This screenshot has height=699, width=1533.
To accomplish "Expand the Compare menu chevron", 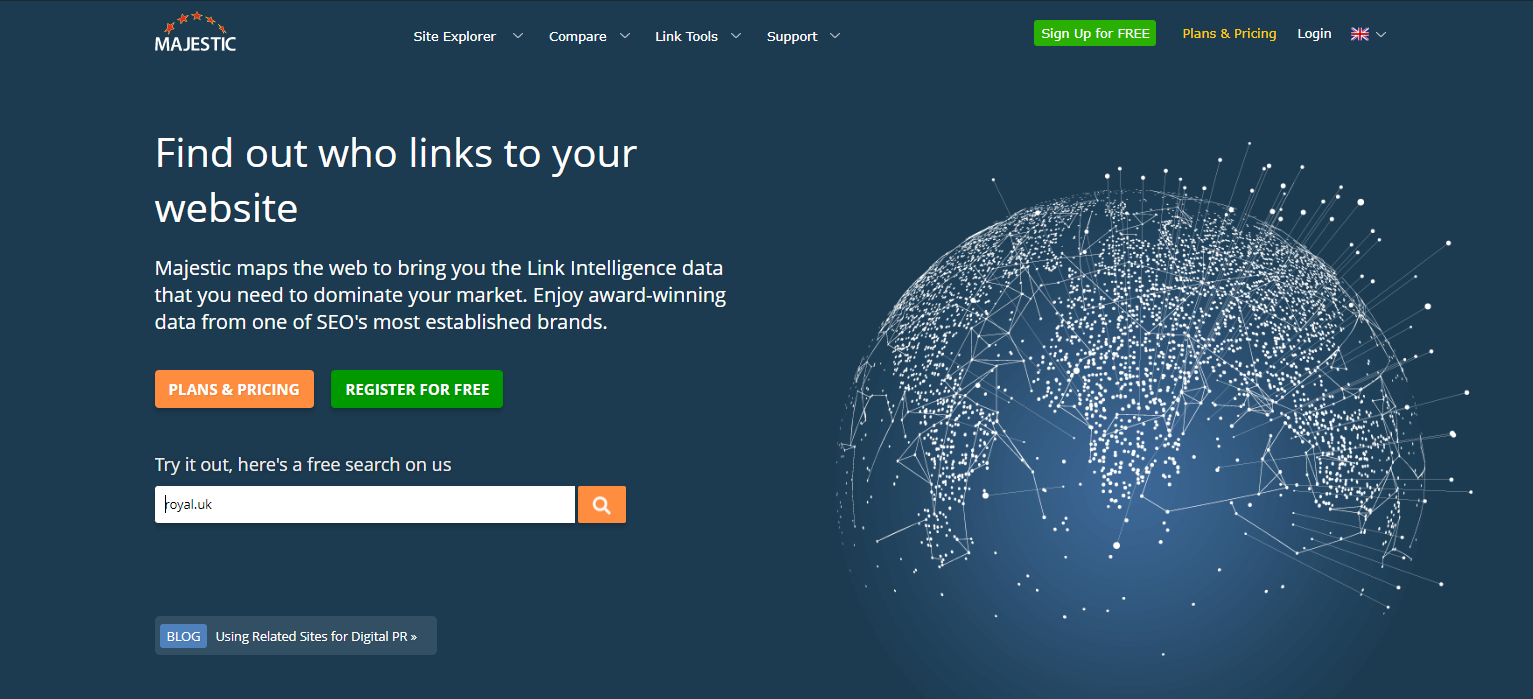I will pyautogui.click(x=625, y=36).
